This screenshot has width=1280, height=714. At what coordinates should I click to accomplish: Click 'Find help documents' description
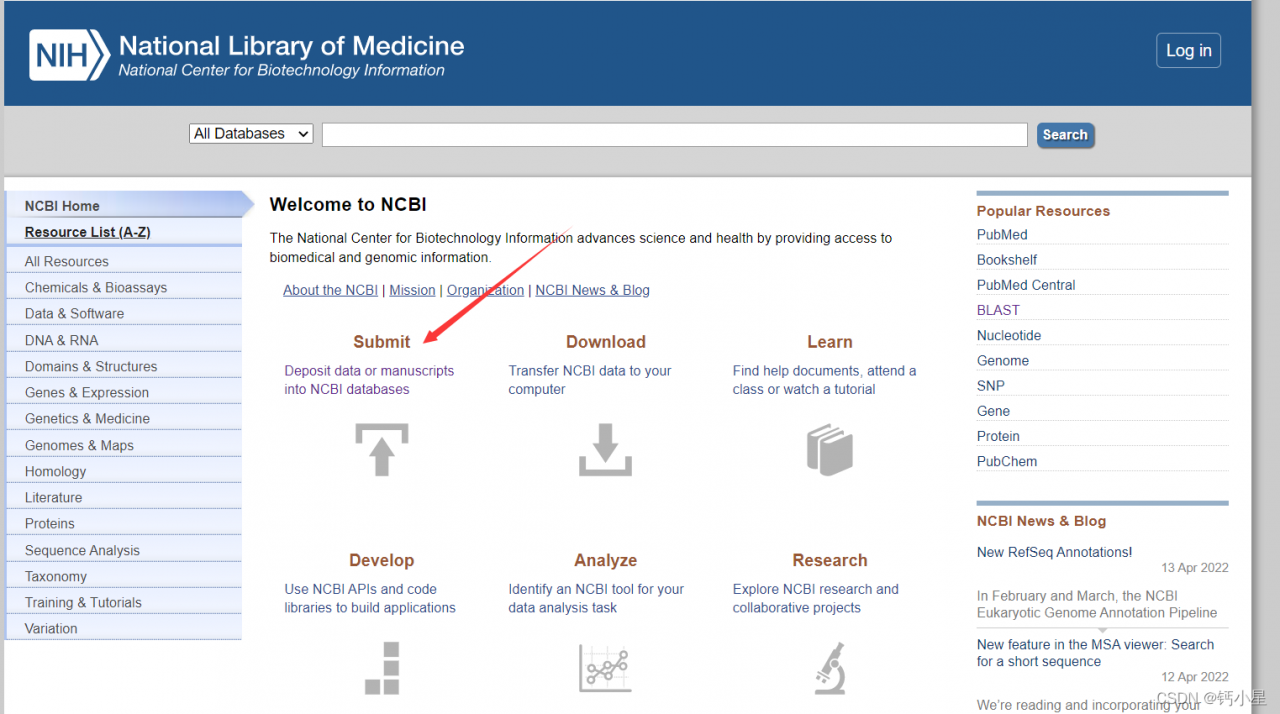824,380
